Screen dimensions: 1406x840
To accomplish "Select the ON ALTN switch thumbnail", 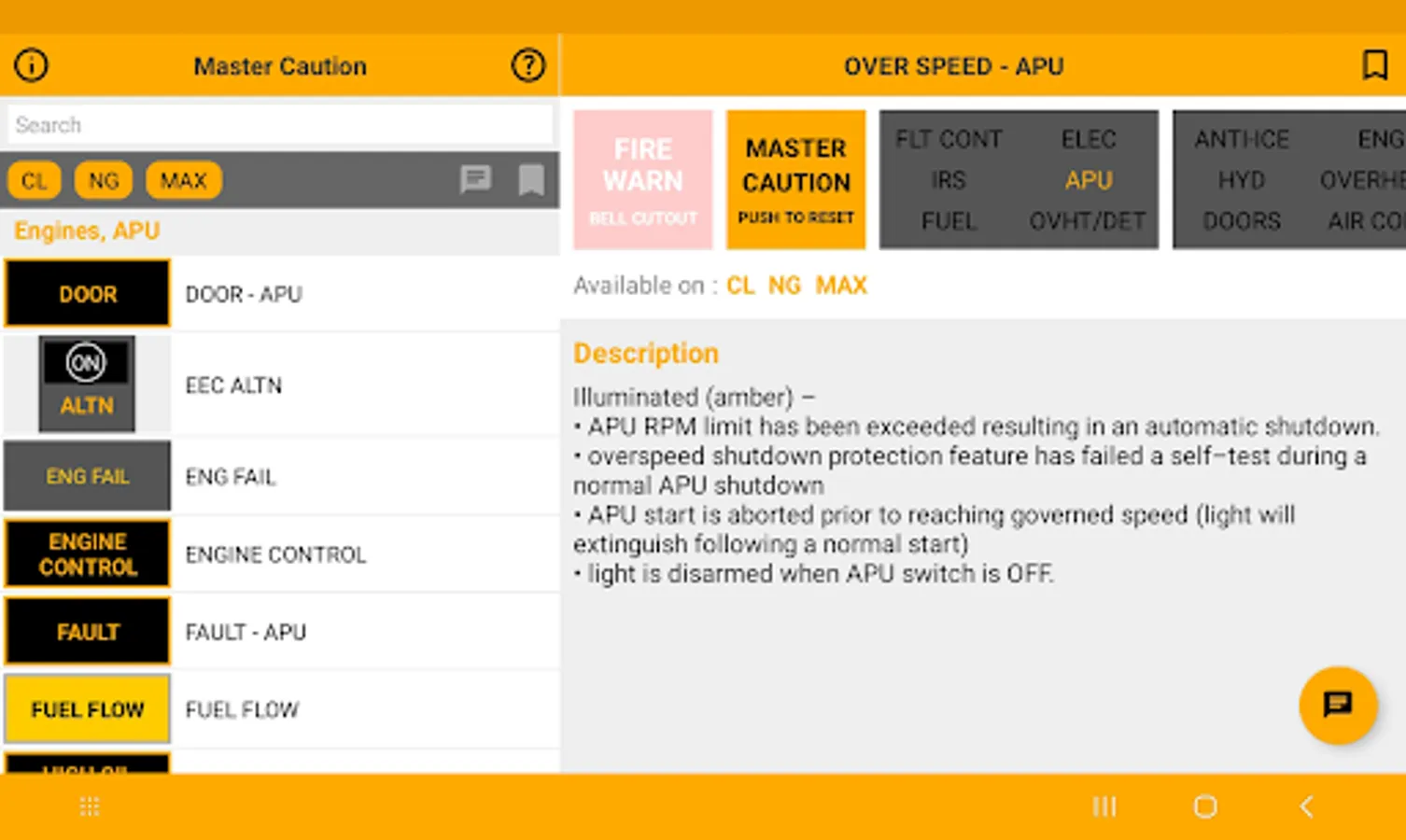I will (x=87, y=385).
